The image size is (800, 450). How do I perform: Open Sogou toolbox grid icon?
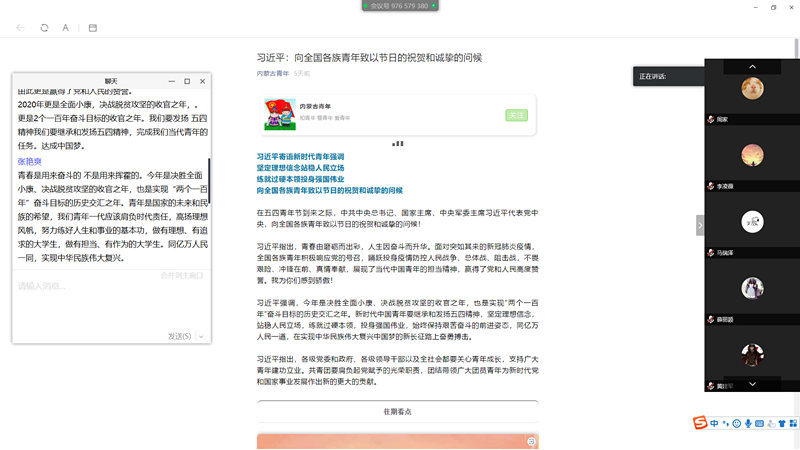tap(793, 423)
